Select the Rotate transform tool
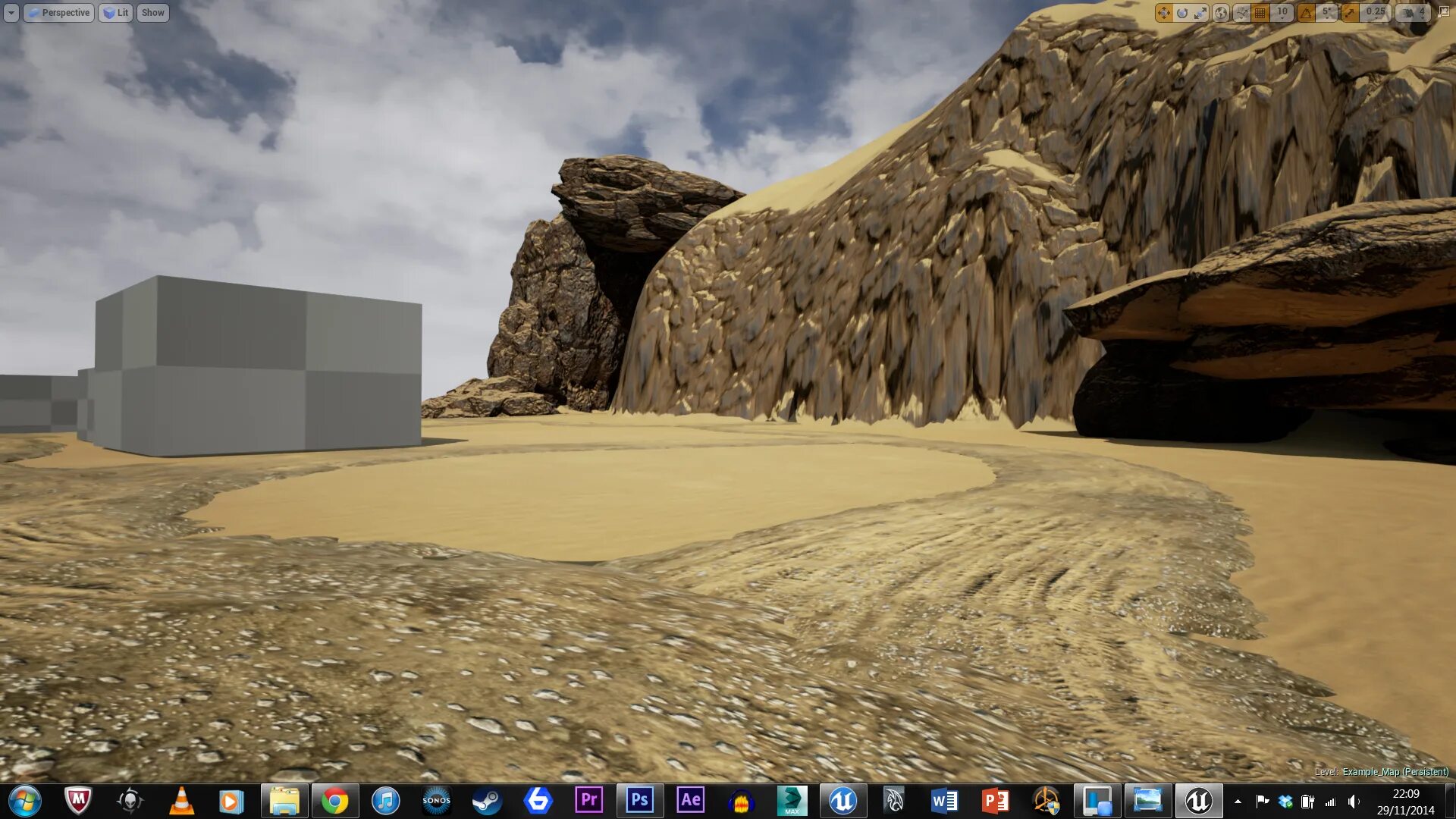The width and height of the screenshot is (1456, 819). [x=1181, y=13]
